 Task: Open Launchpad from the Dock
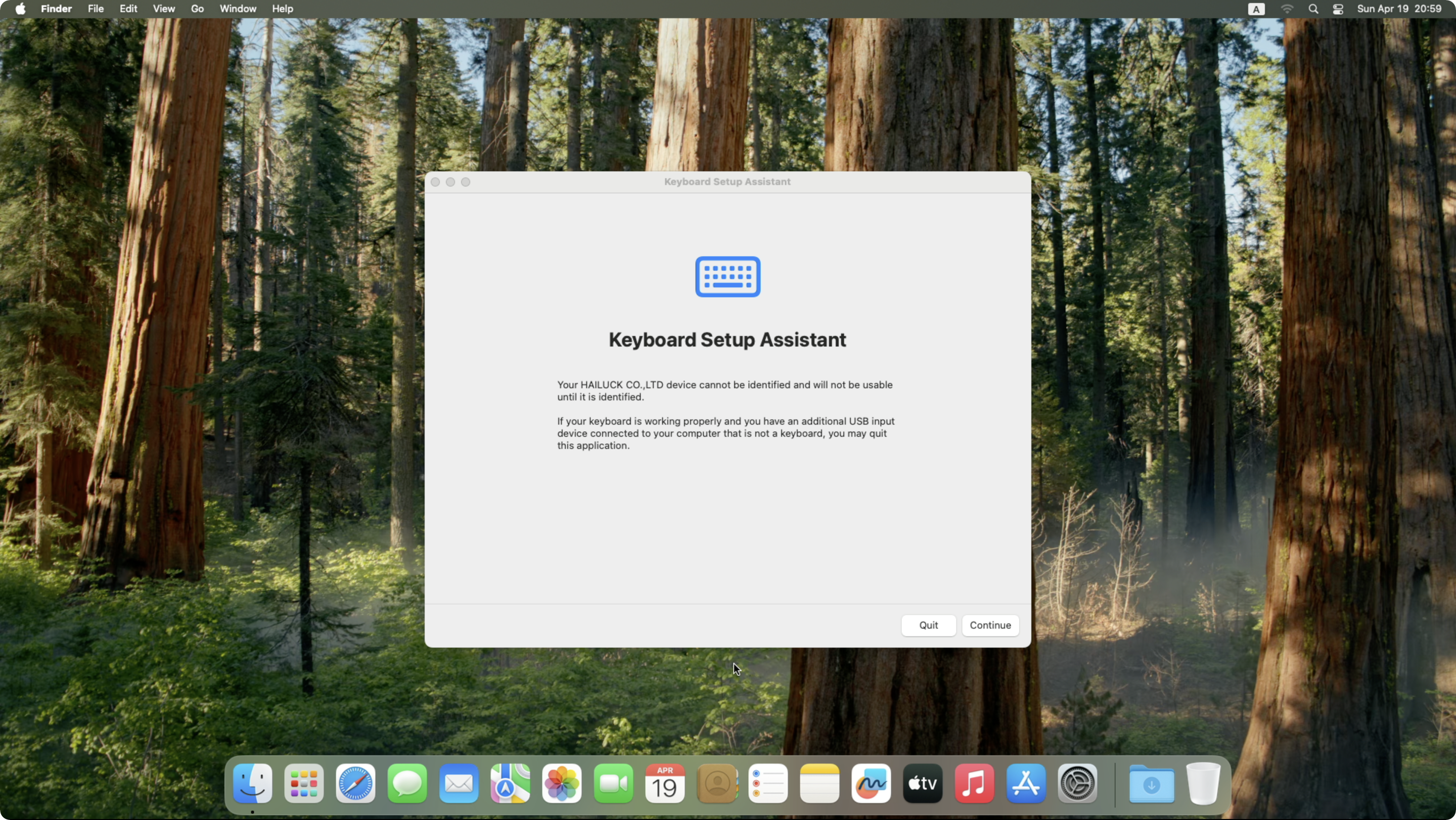[x=304, y=783]
